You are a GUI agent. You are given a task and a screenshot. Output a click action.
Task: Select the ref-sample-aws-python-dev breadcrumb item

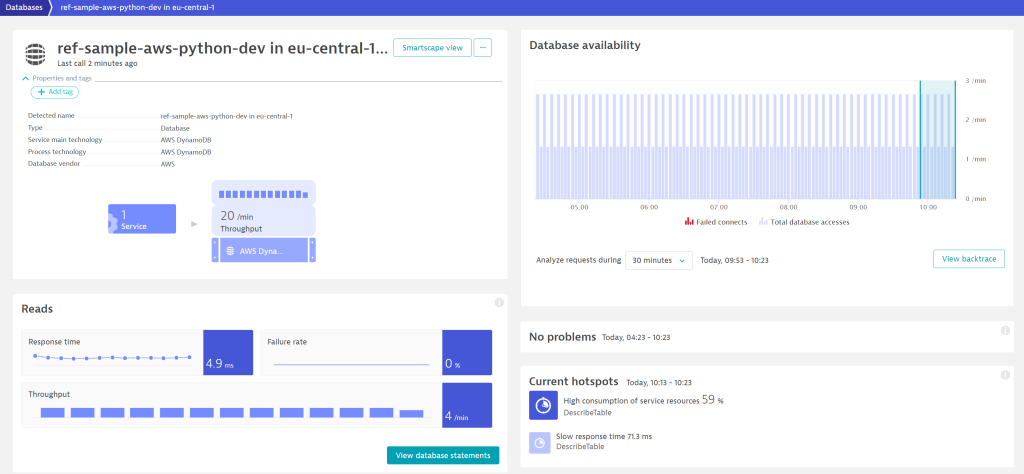coord(136,7)
